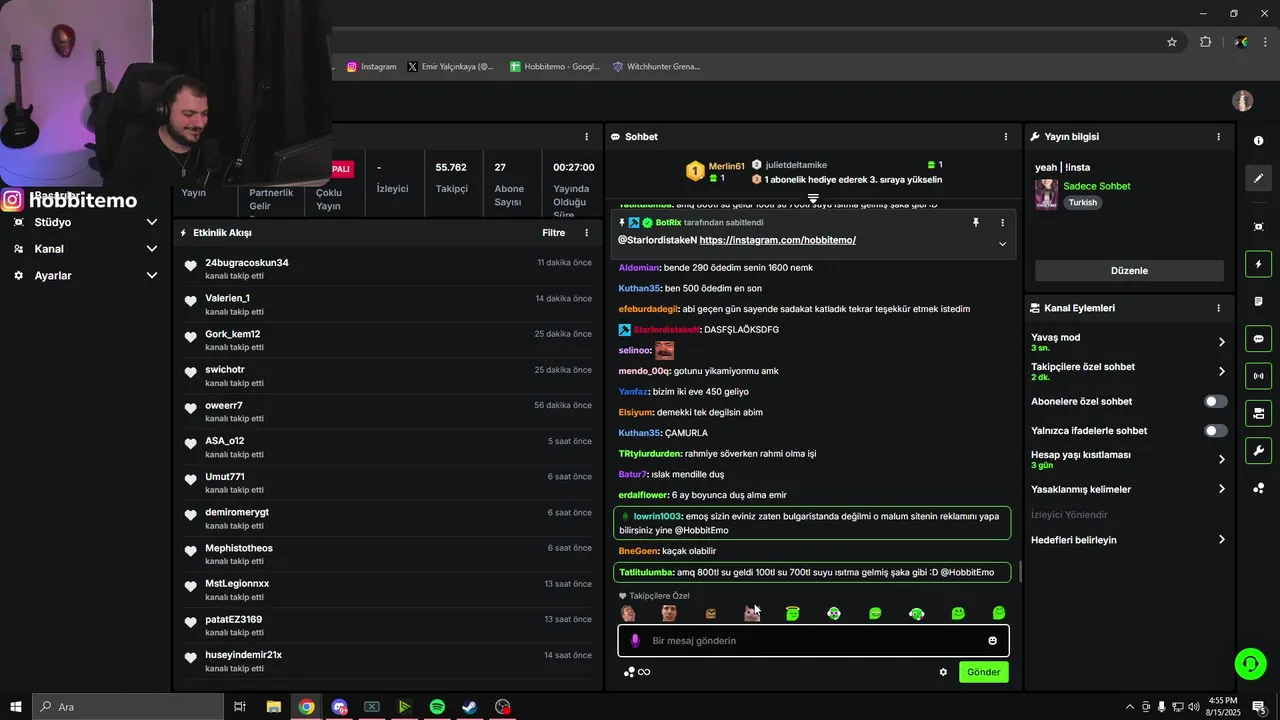The height and width of the screenshot is (720, 1280).
Task: Collapse the pinned message chevron
Action: pos(1002,244)
